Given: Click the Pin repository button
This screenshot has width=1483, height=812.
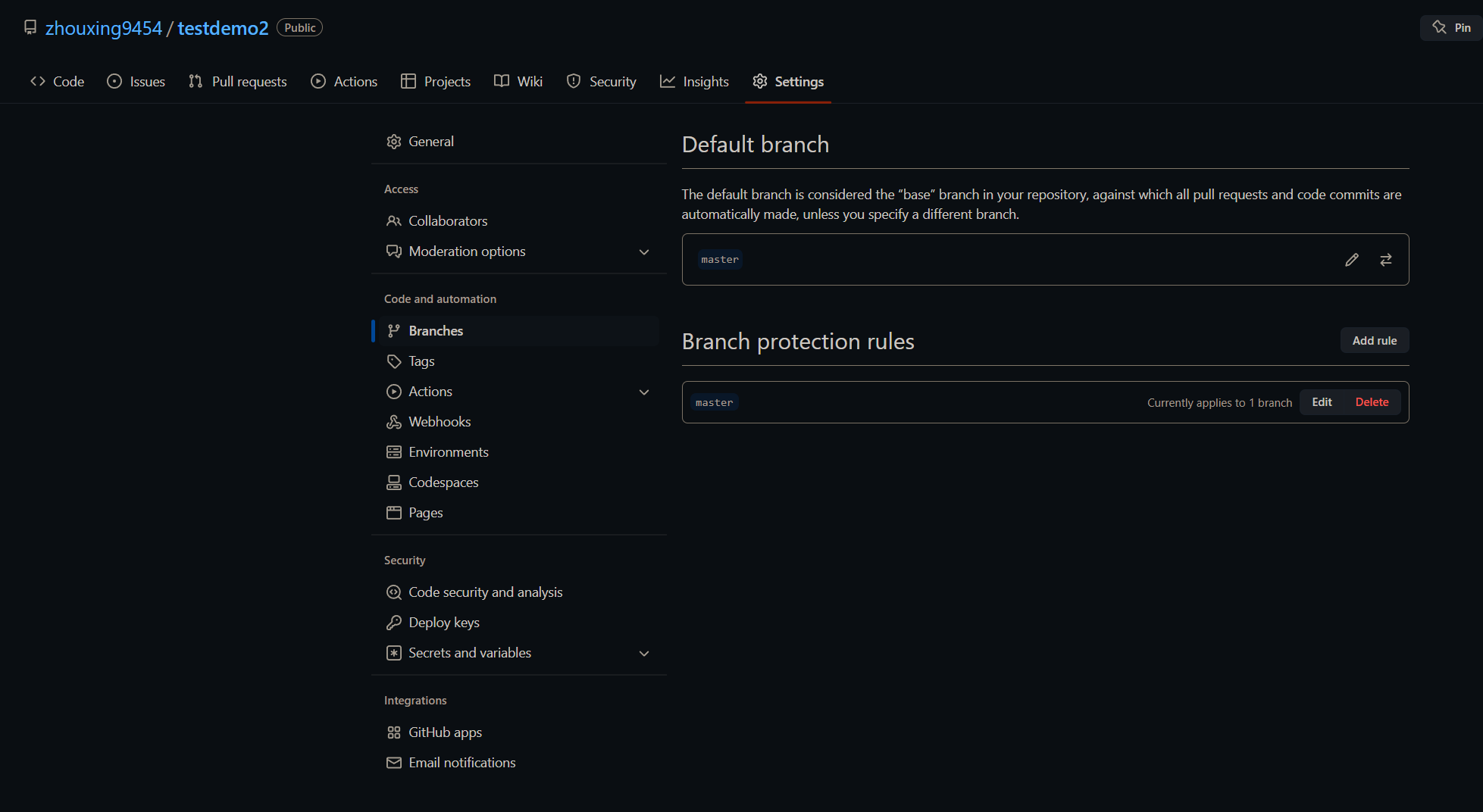Looking at the screenshot, I should point(1451,28).
